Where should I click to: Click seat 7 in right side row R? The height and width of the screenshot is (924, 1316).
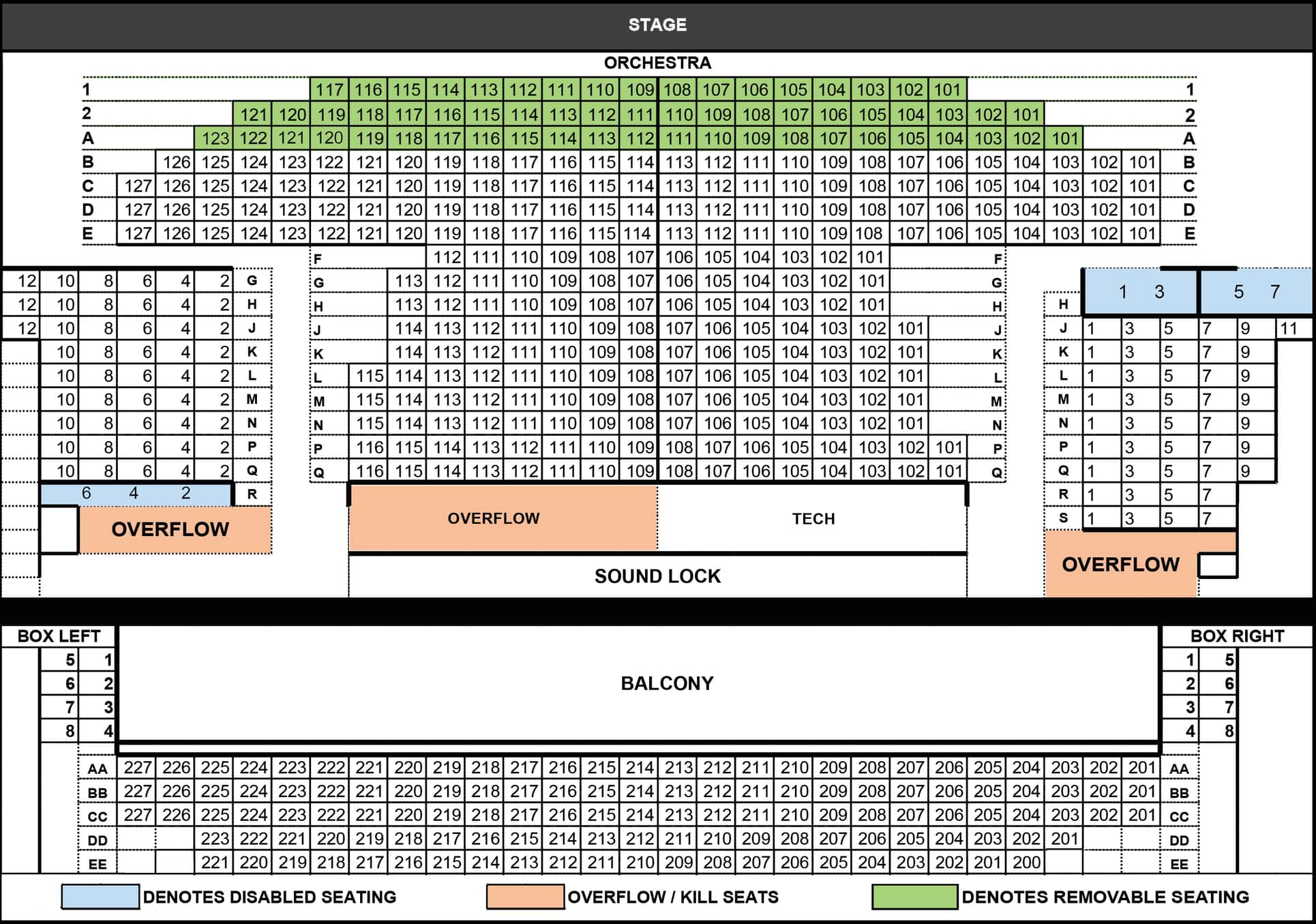coord(1218,494)
